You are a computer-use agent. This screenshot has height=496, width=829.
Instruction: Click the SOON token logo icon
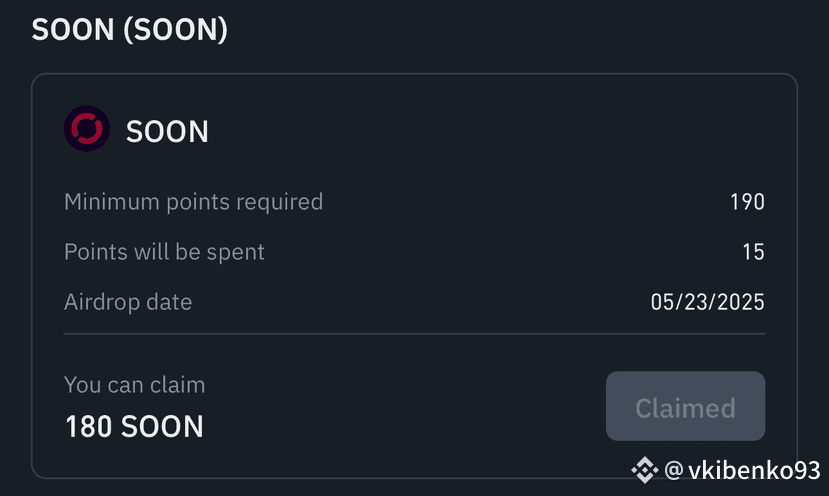pos(87,128)
